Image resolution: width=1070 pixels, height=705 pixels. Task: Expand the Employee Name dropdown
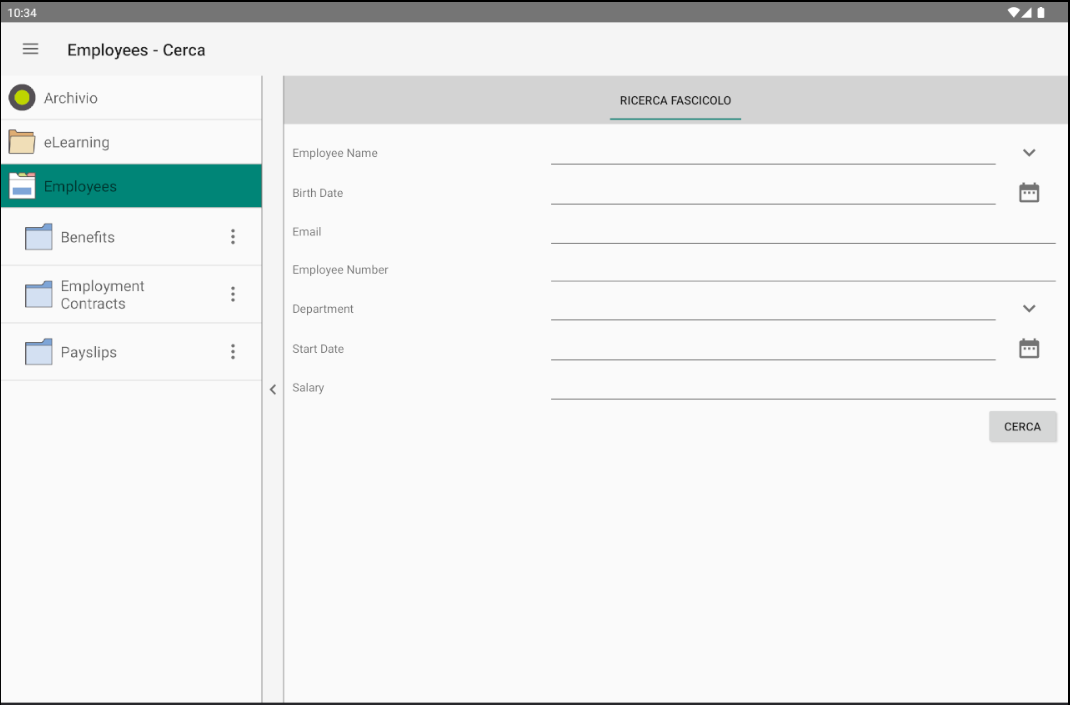point(1029,152)
